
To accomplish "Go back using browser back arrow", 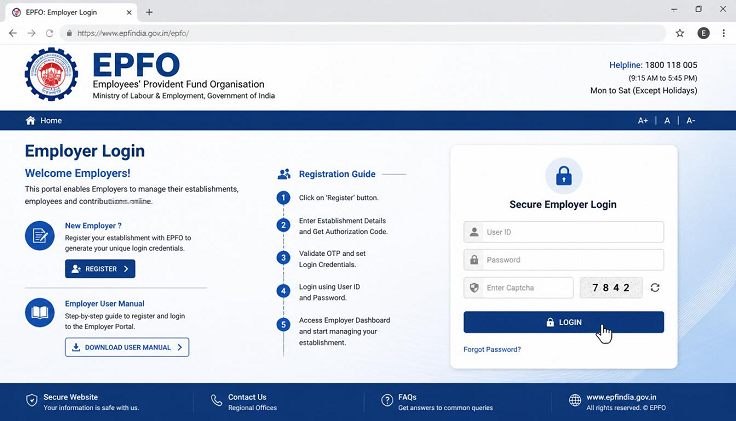I will 13,33.
